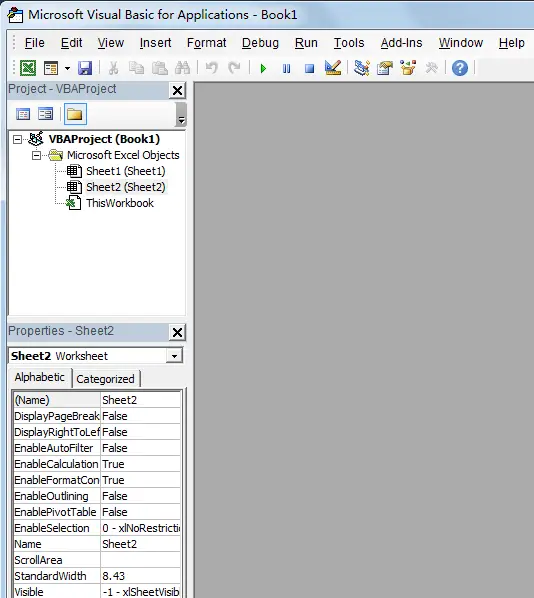Open Visual Basic Help question icon
The width and height of the screenshot is (534, 598).
460,68
